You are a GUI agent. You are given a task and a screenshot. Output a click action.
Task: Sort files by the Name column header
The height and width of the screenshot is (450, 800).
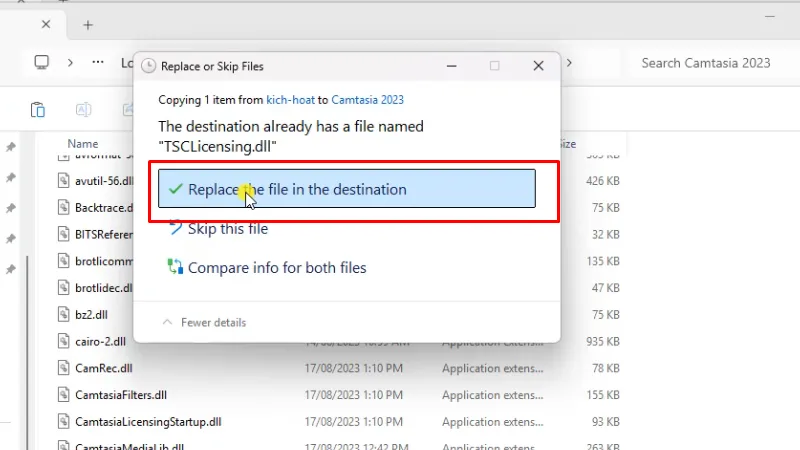pyautogui.click(x=83, y=144)
